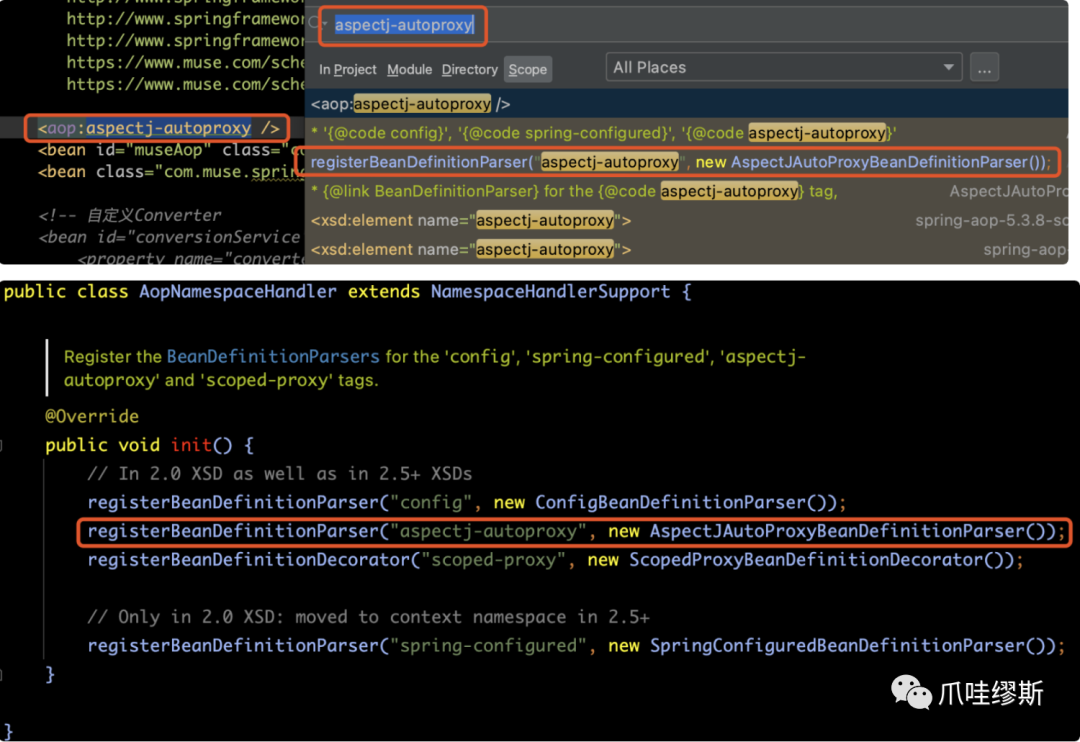This screenshot has height=742, width=1080.
Task: Click the bean id="museAop" line
Action: (x=171, y=150)
